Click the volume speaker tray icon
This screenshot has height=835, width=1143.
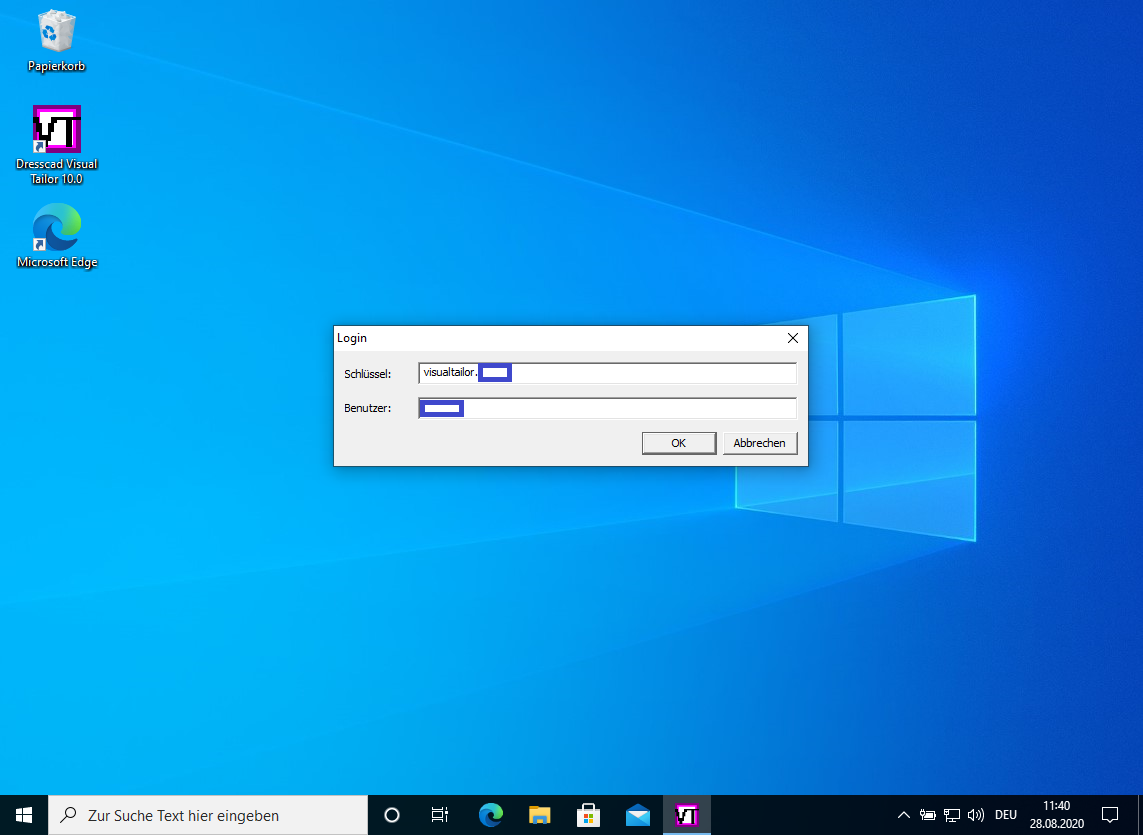976,815
